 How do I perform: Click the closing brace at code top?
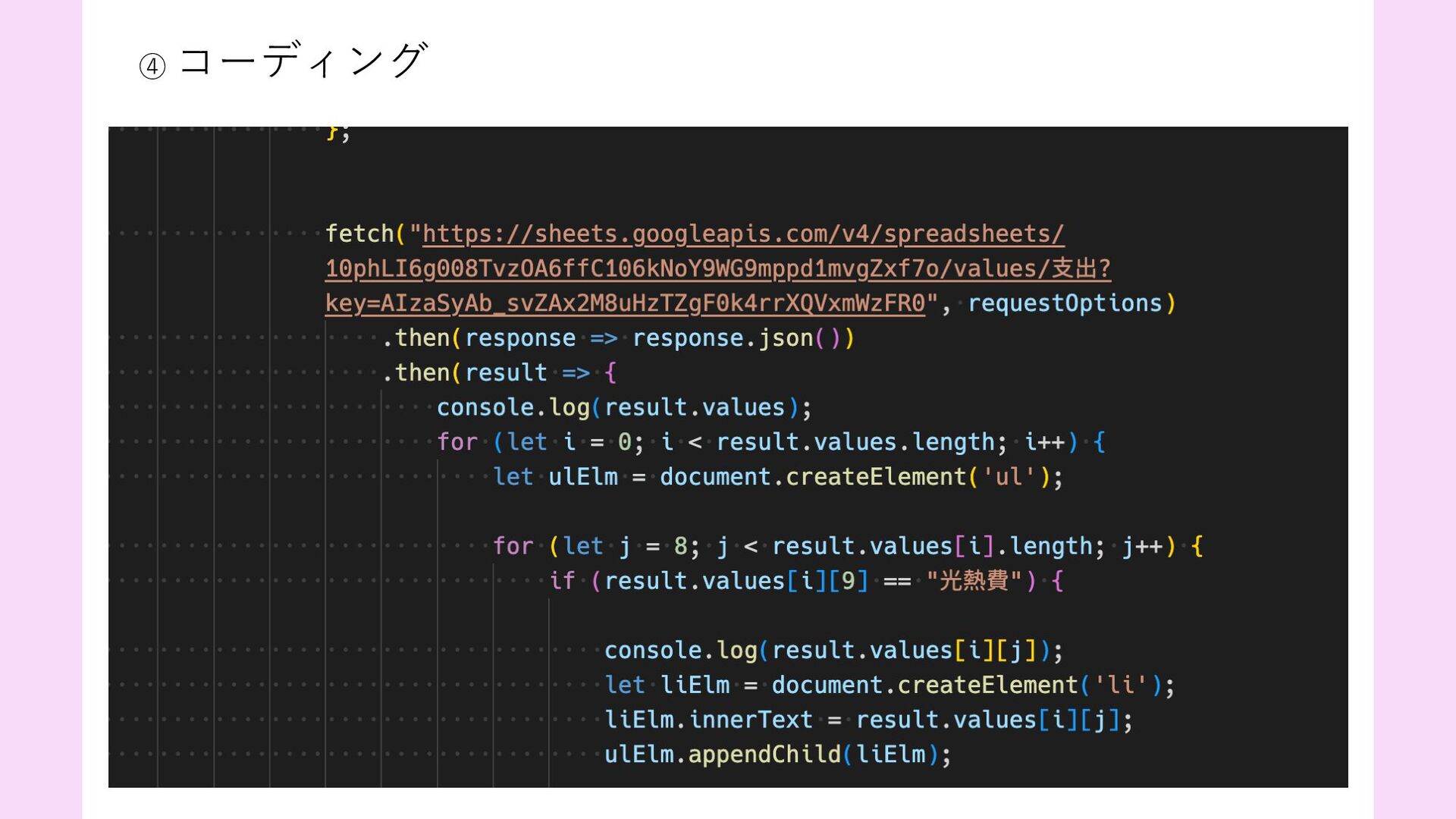[x=331, y=133]
